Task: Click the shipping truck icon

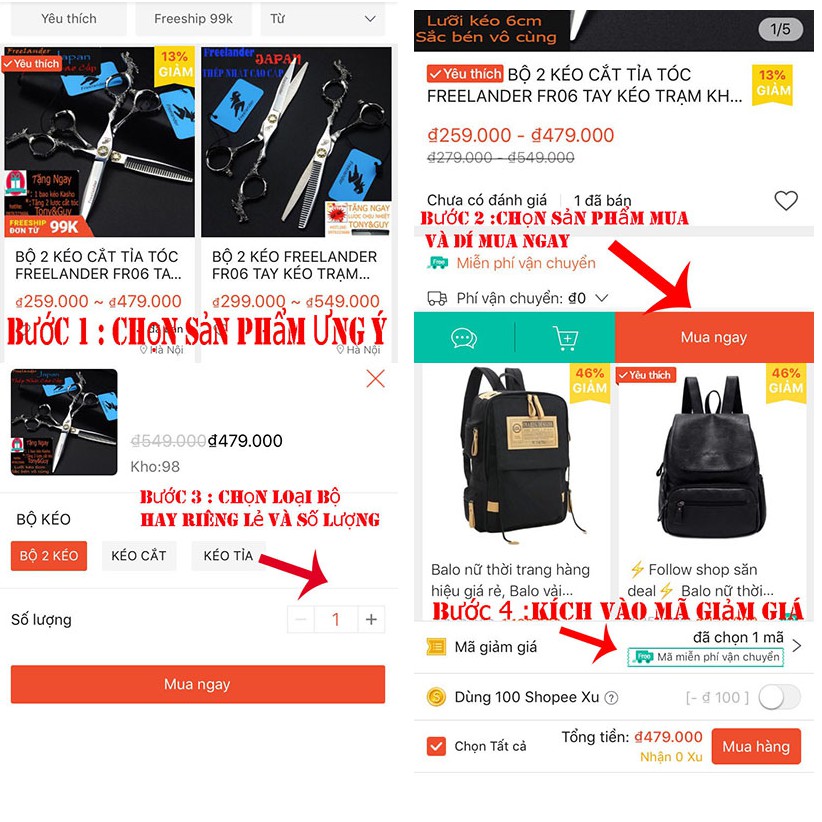Action: 437,298
